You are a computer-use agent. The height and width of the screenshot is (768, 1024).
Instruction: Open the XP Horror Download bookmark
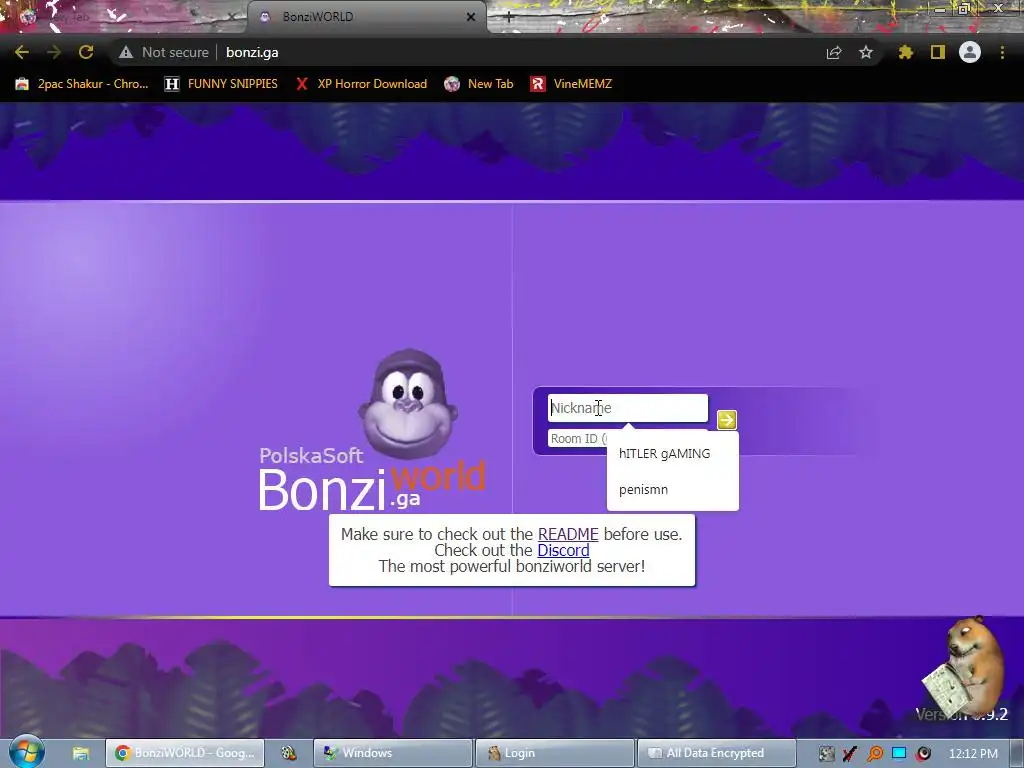(x=361, y=84)
